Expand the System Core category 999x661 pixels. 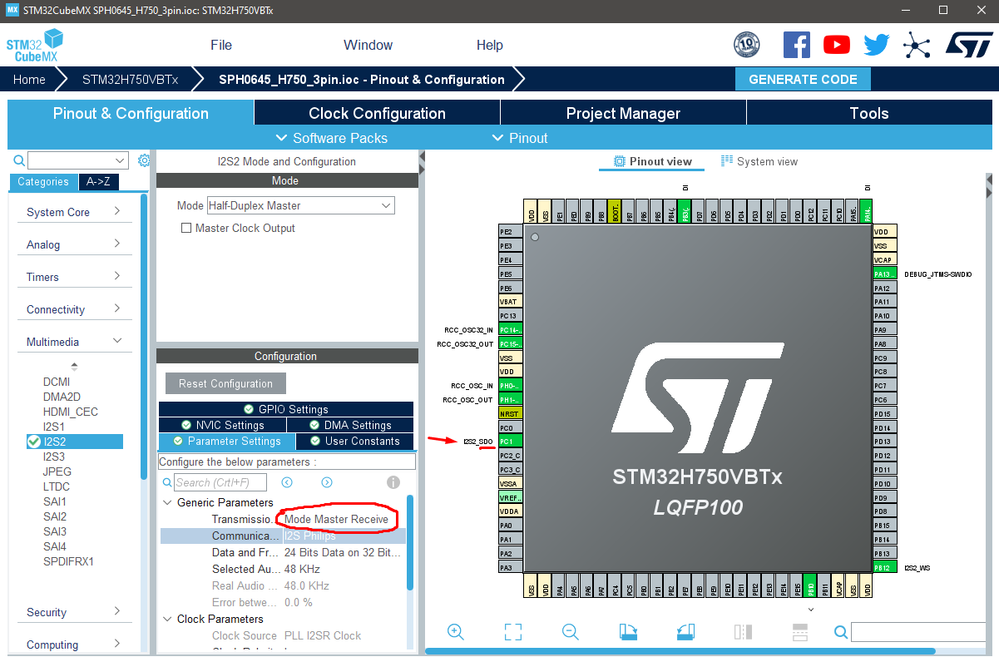pos(74,212)
